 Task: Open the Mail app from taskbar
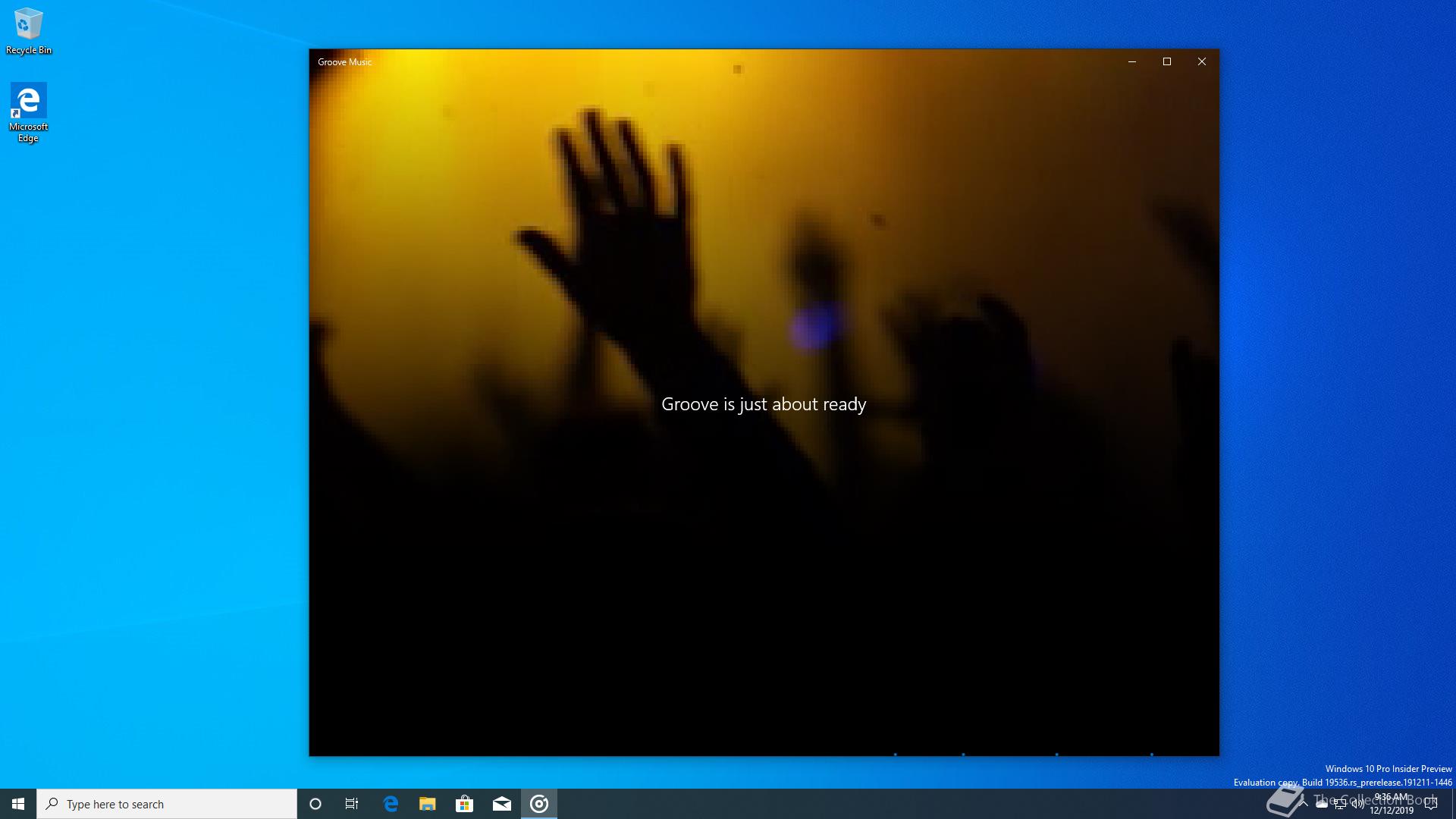pyautogui.click(x=502, y=804)
